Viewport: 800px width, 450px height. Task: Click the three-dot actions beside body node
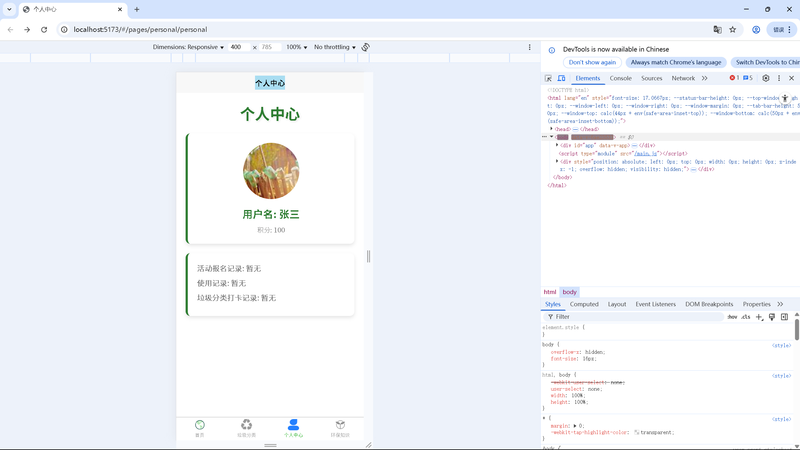544,137
